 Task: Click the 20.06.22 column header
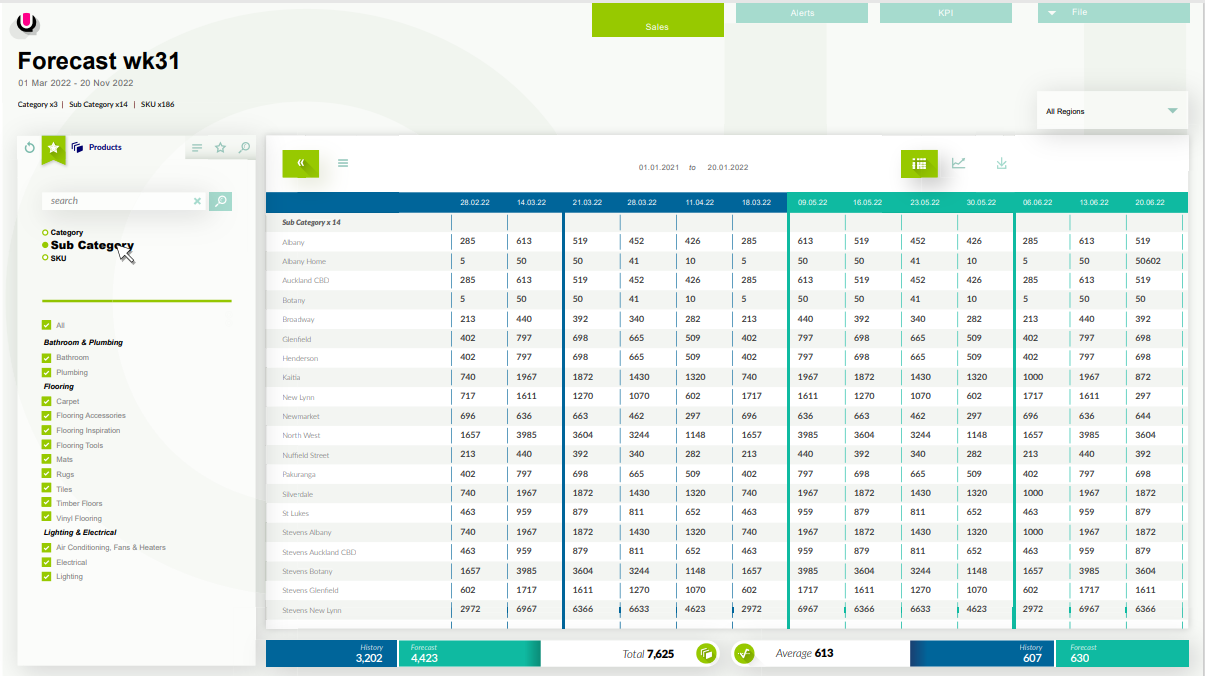[1149, 202]
